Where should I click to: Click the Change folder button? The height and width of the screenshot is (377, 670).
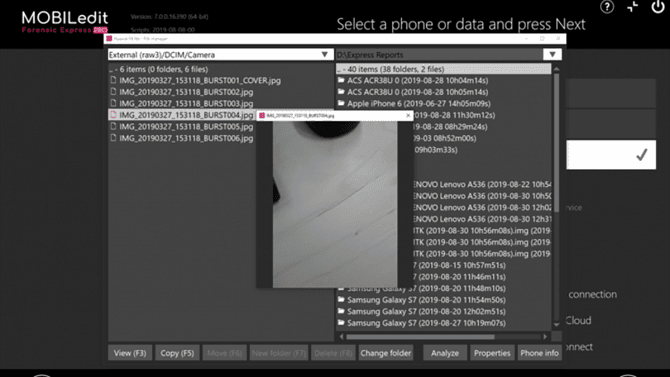coord(386,353)
